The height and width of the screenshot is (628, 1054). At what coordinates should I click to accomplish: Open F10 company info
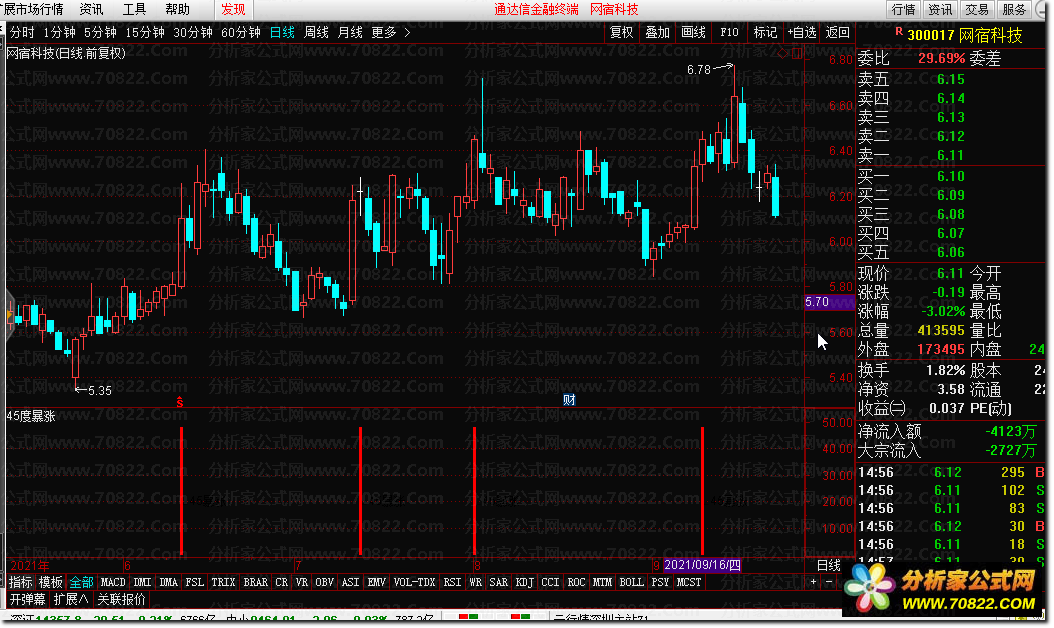click(729, 32)
